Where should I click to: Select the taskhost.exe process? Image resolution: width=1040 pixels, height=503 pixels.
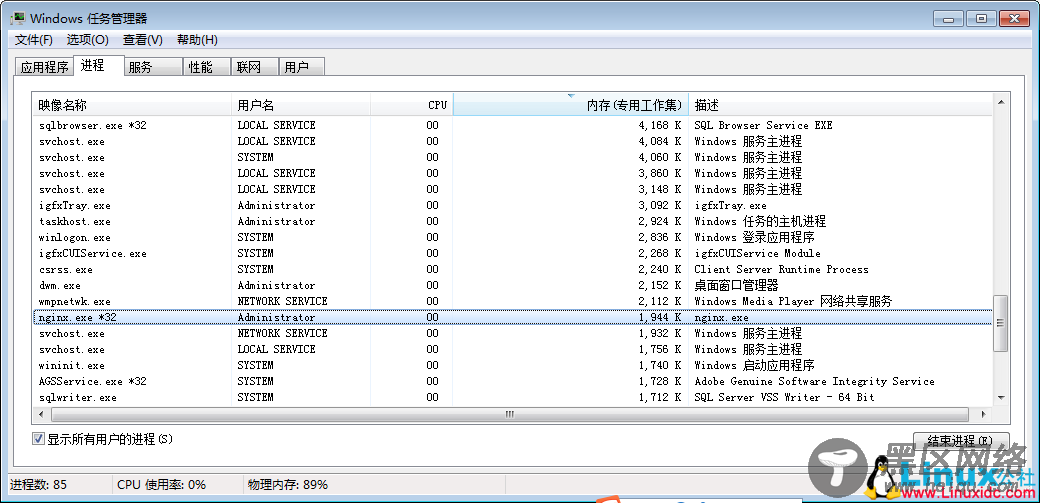pos(513,222)
